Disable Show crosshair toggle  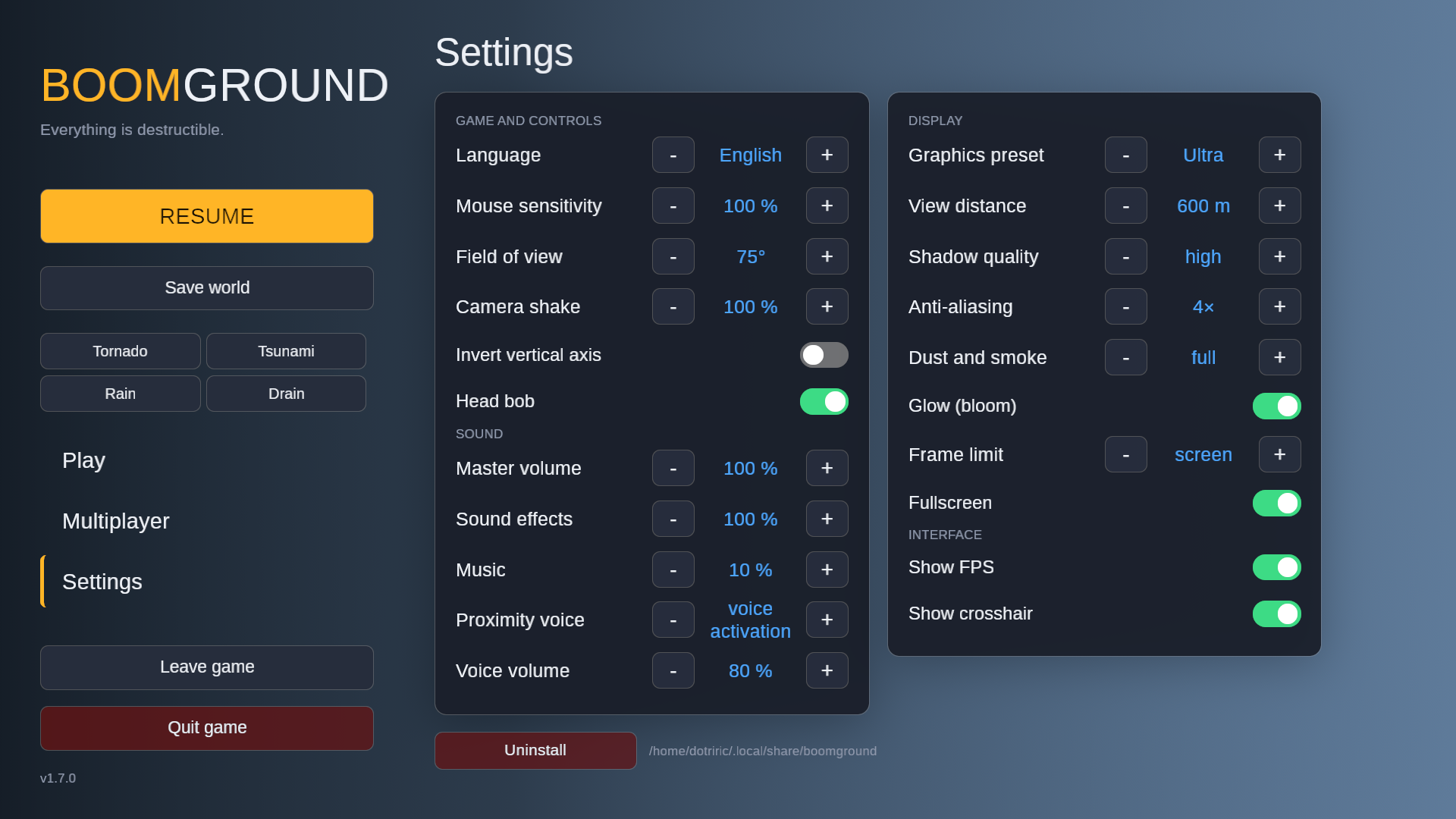tap(1276, 613)
